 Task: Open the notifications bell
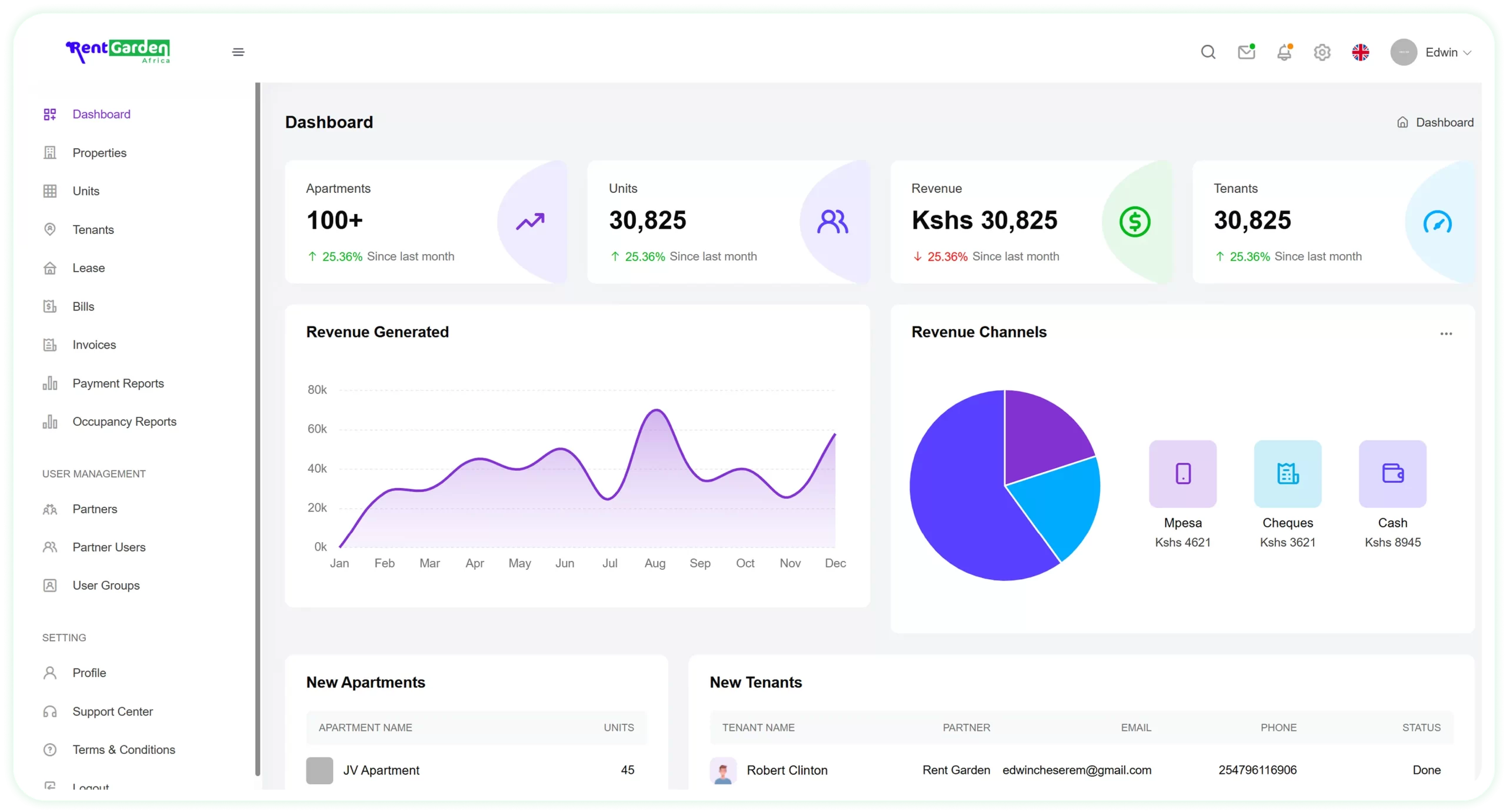1284,52
